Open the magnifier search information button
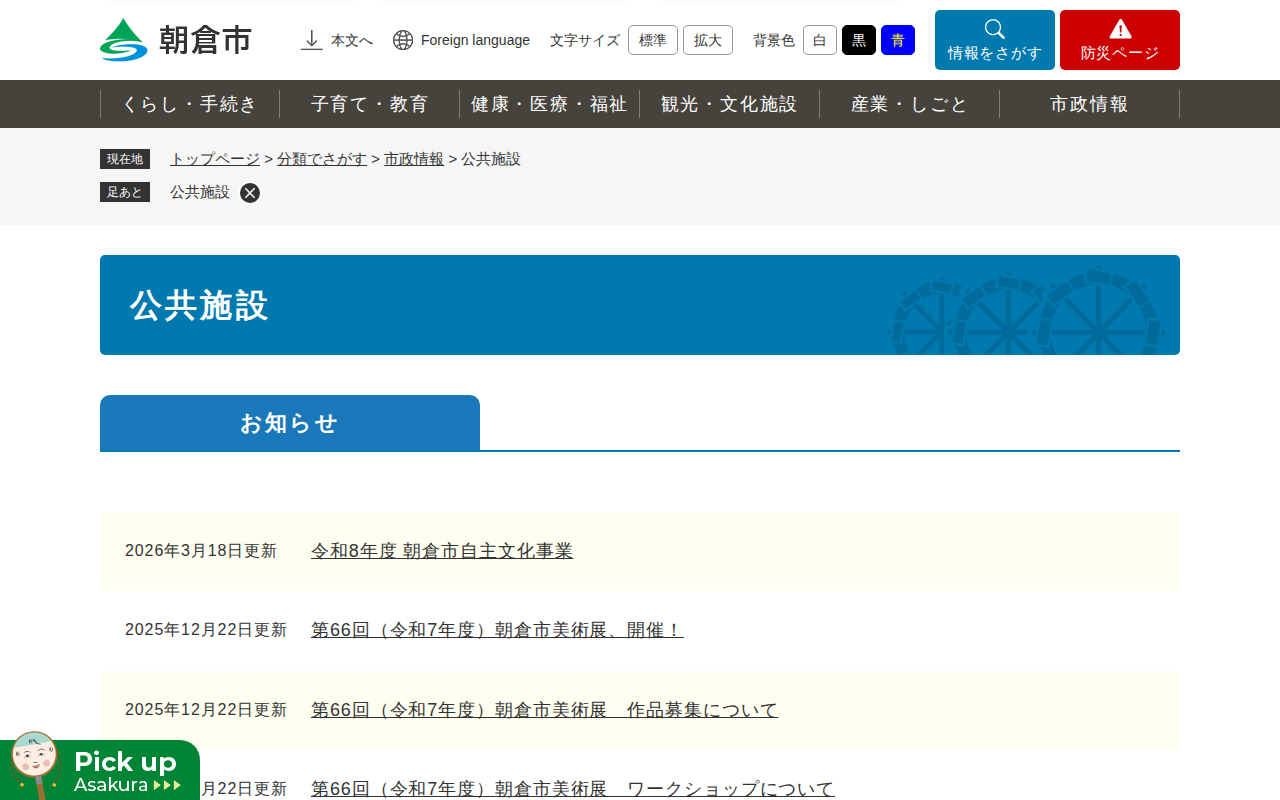 coord(994,40)
